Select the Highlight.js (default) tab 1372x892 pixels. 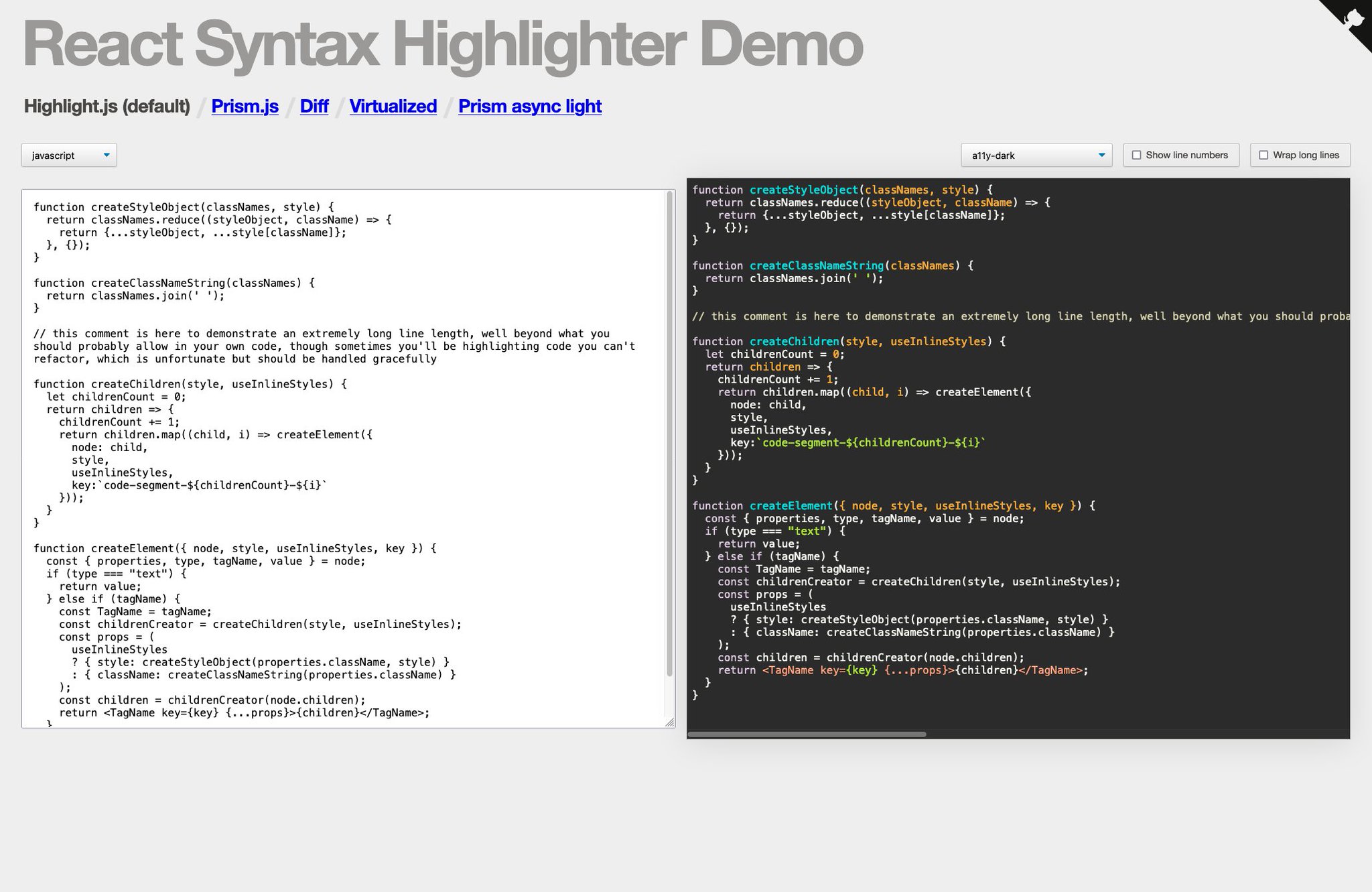(x=107, y=106)
